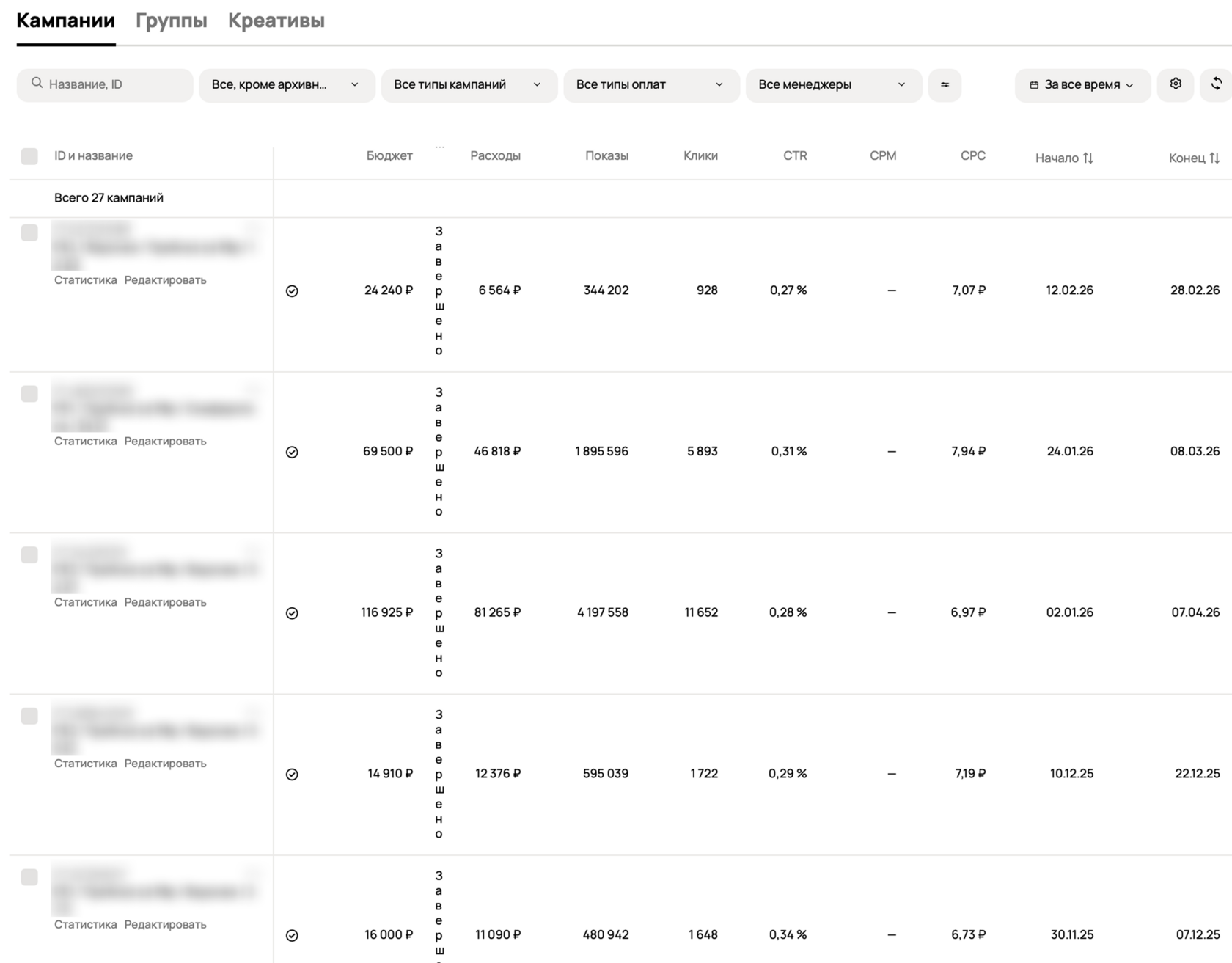This screenshot has height=963, width=1232.
Task: Click the magnifier icon in search field
Action: click(37, 84)
